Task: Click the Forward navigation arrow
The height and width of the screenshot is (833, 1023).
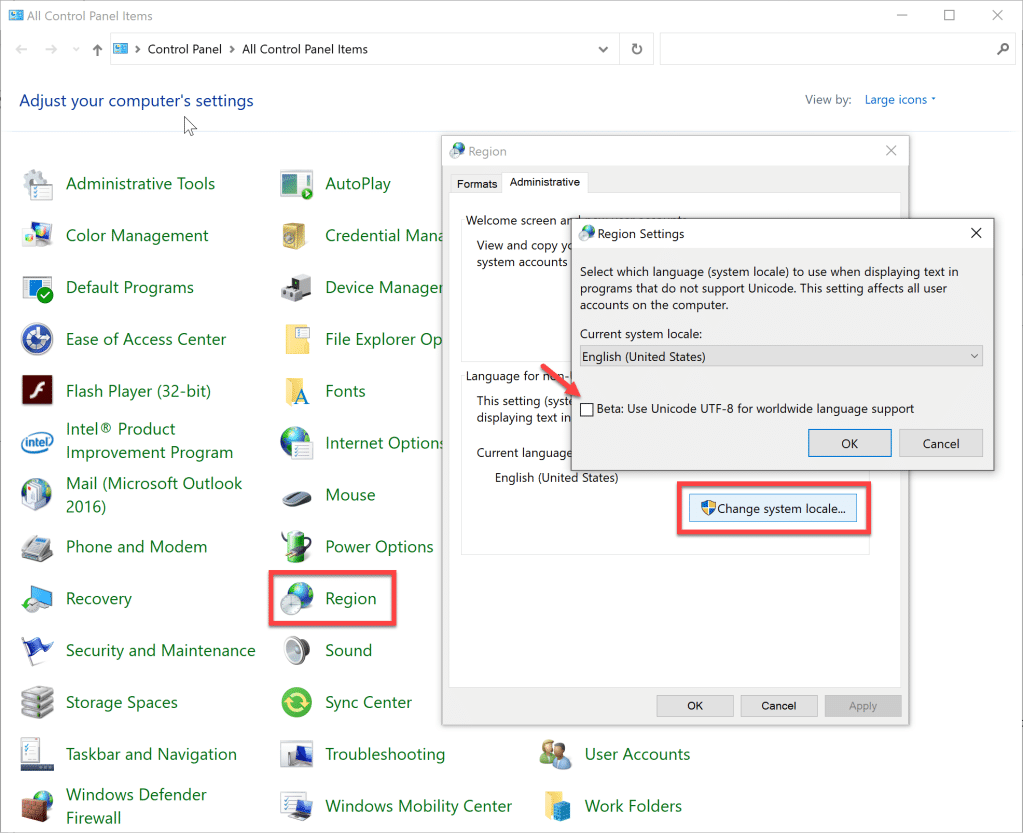Action: pyautogui.click(x=51, y=50)
